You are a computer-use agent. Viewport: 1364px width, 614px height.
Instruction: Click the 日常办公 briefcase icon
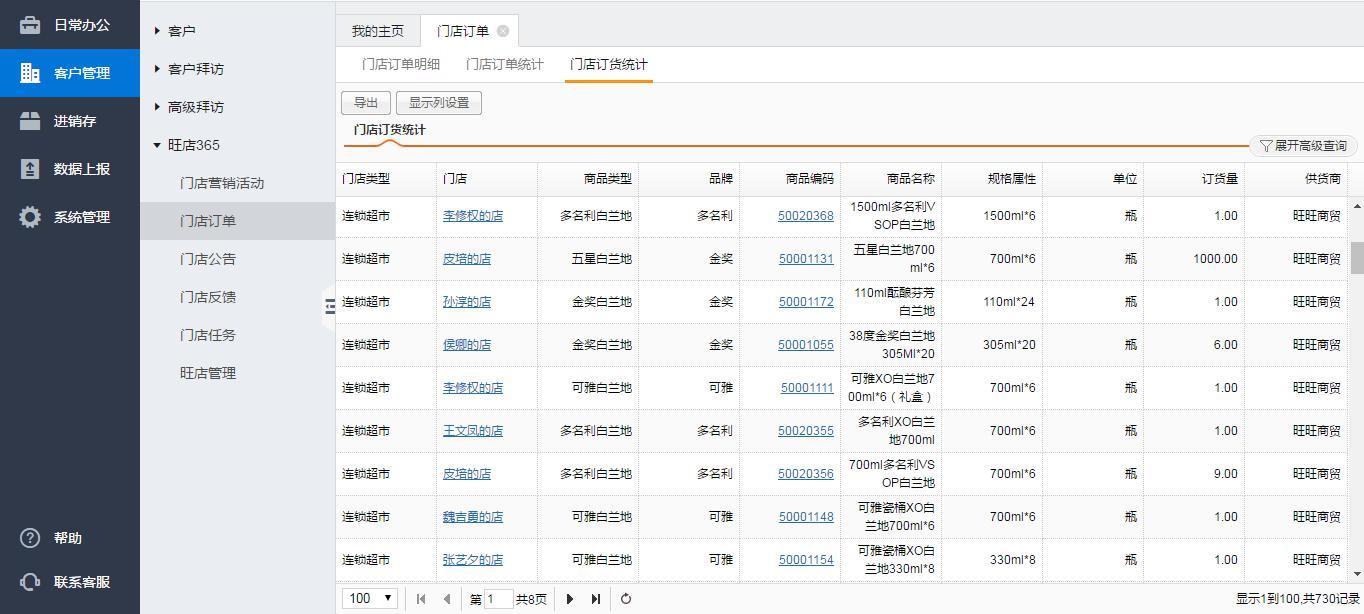(30, 25)
